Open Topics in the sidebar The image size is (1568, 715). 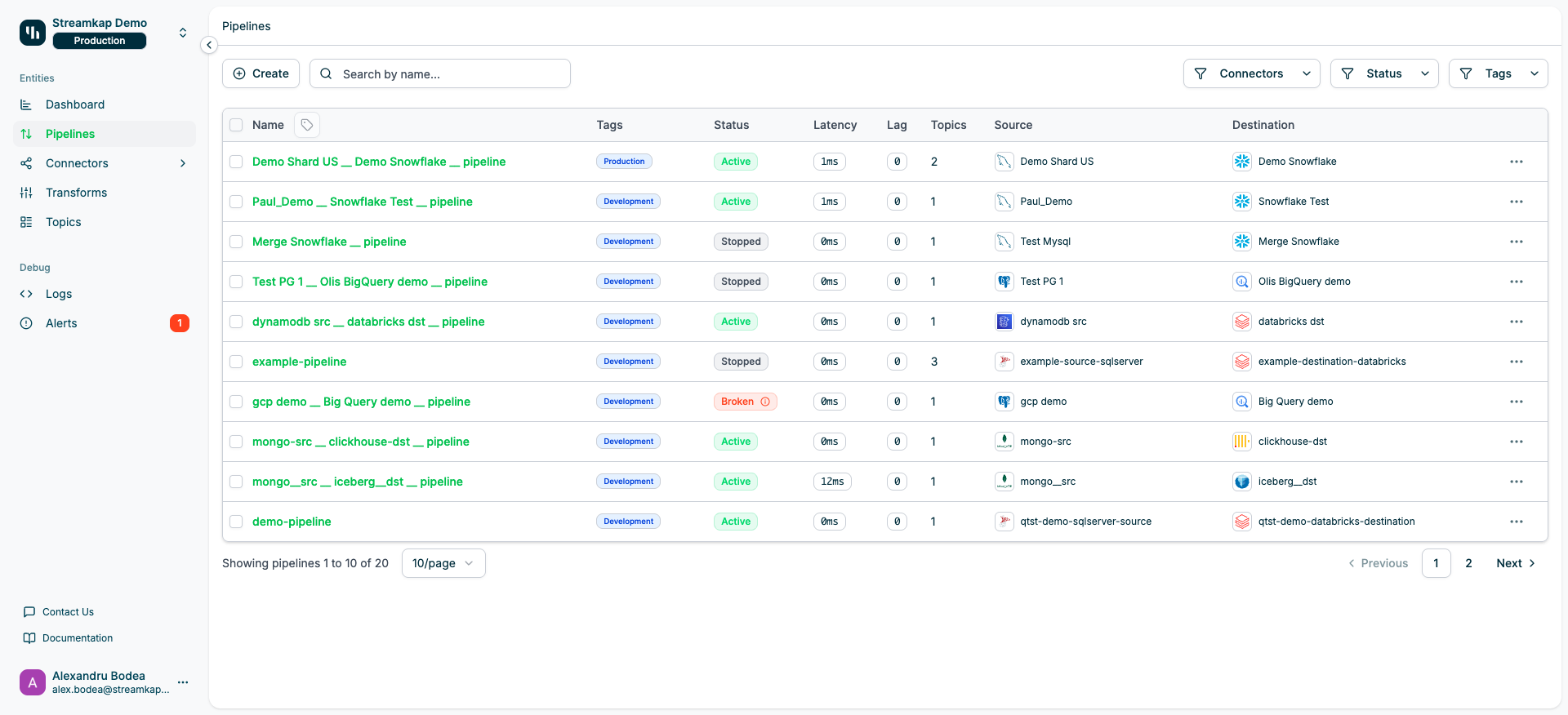pyautogui.click(x=105, y=222)
